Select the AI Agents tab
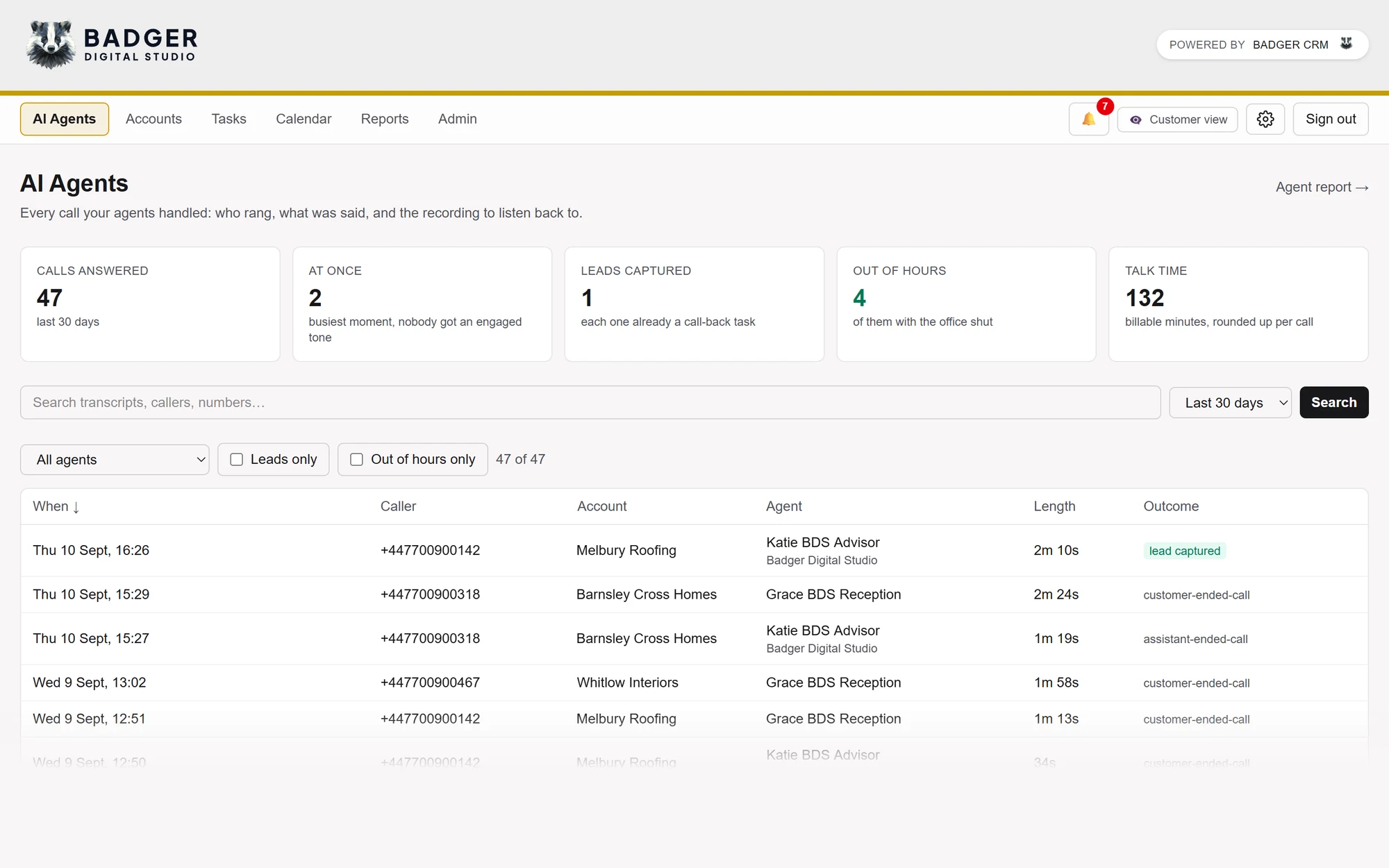Image resolution: width=1389 pixels, height=868 pixels. point(65,119)
